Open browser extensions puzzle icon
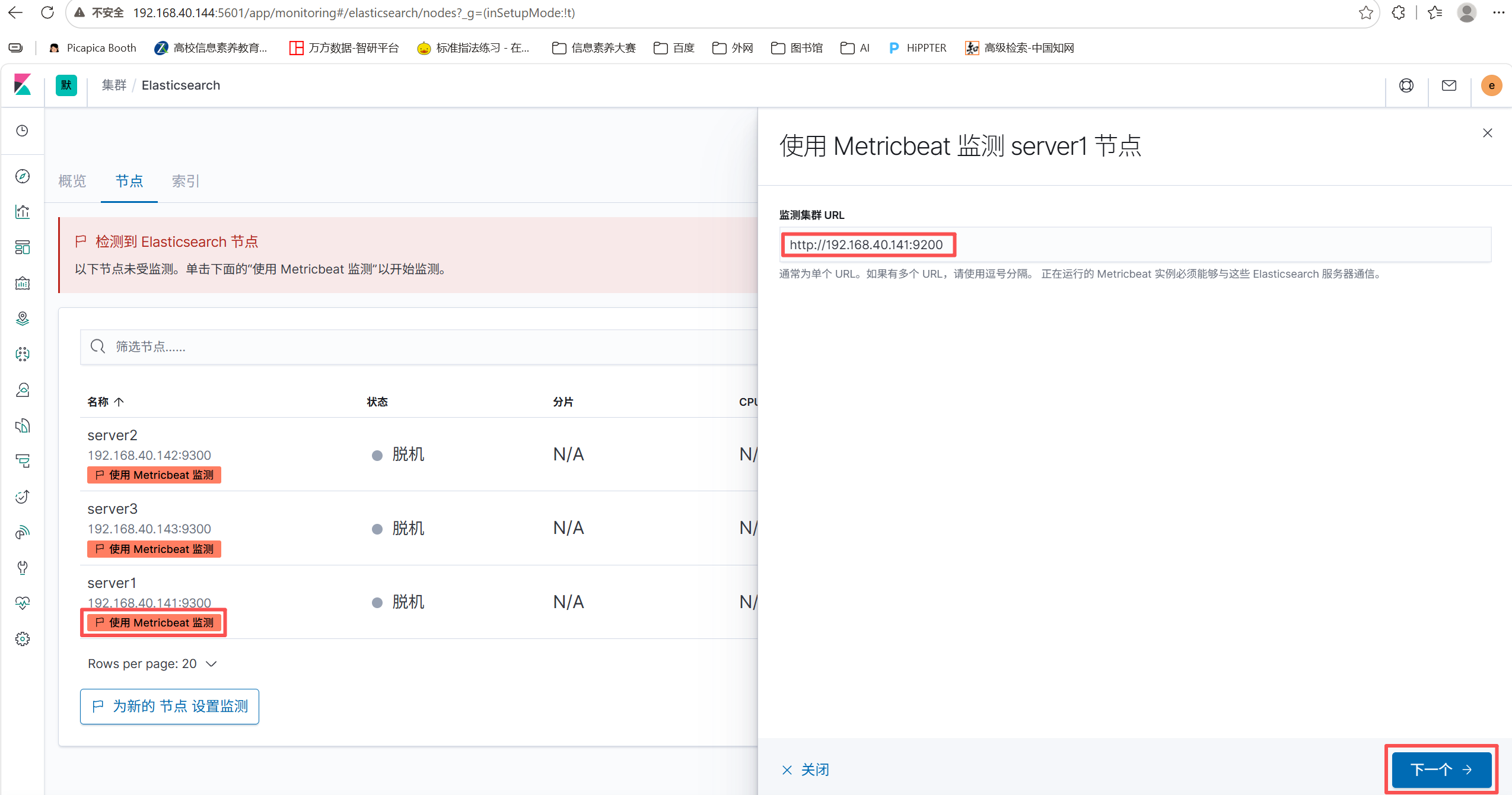1512x795 pixels. [x=1398, y=12]
